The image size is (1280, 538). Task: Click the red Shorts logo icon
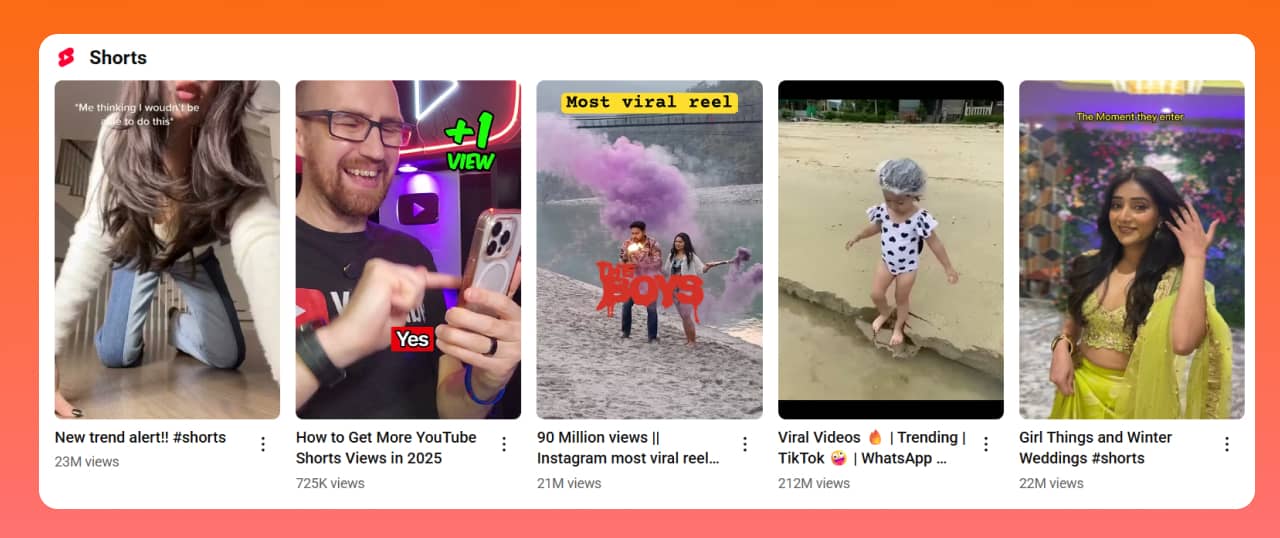coord(66,57)
